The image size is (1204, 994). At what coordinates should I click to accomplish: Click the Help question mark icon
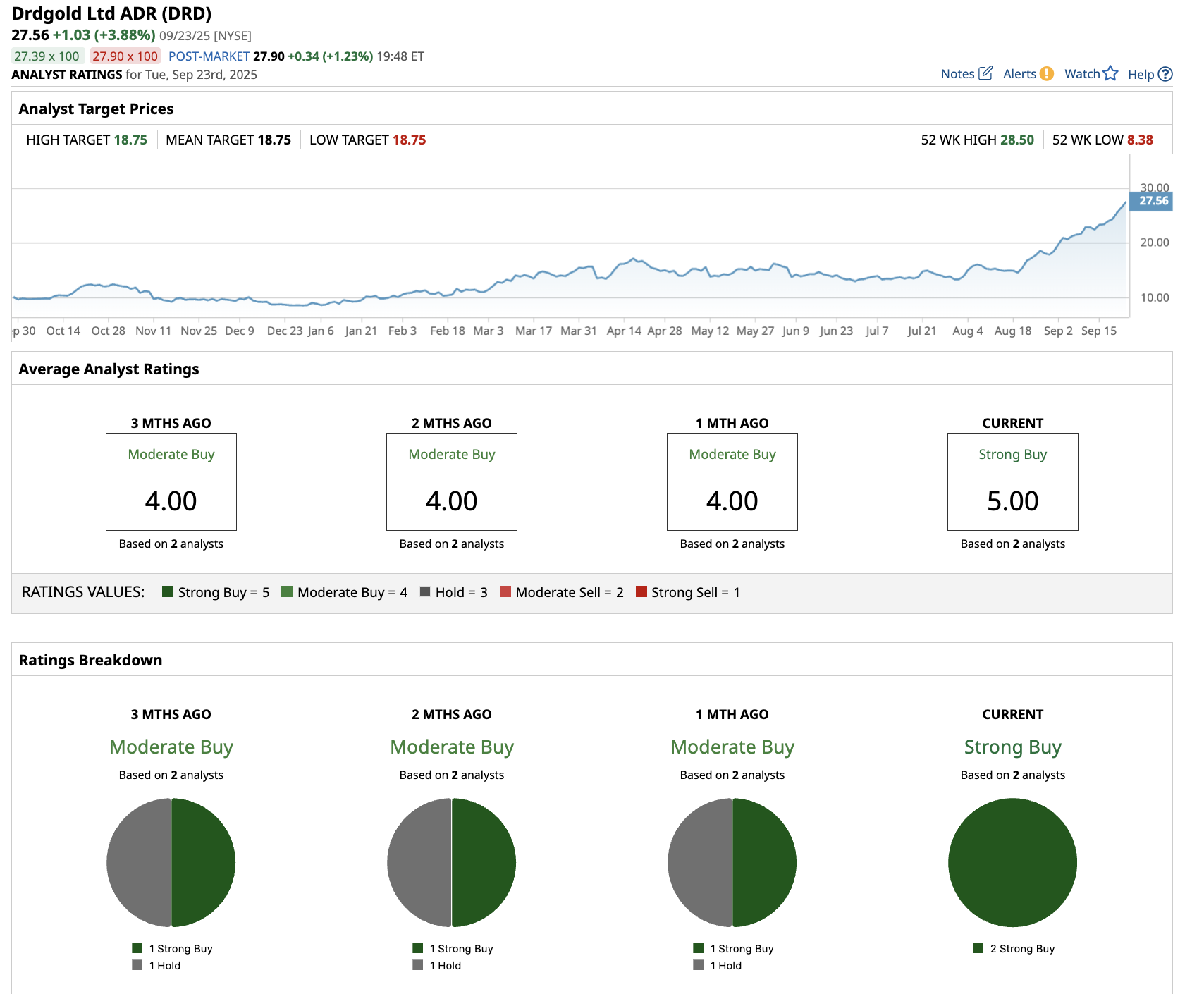(1166, 74)
